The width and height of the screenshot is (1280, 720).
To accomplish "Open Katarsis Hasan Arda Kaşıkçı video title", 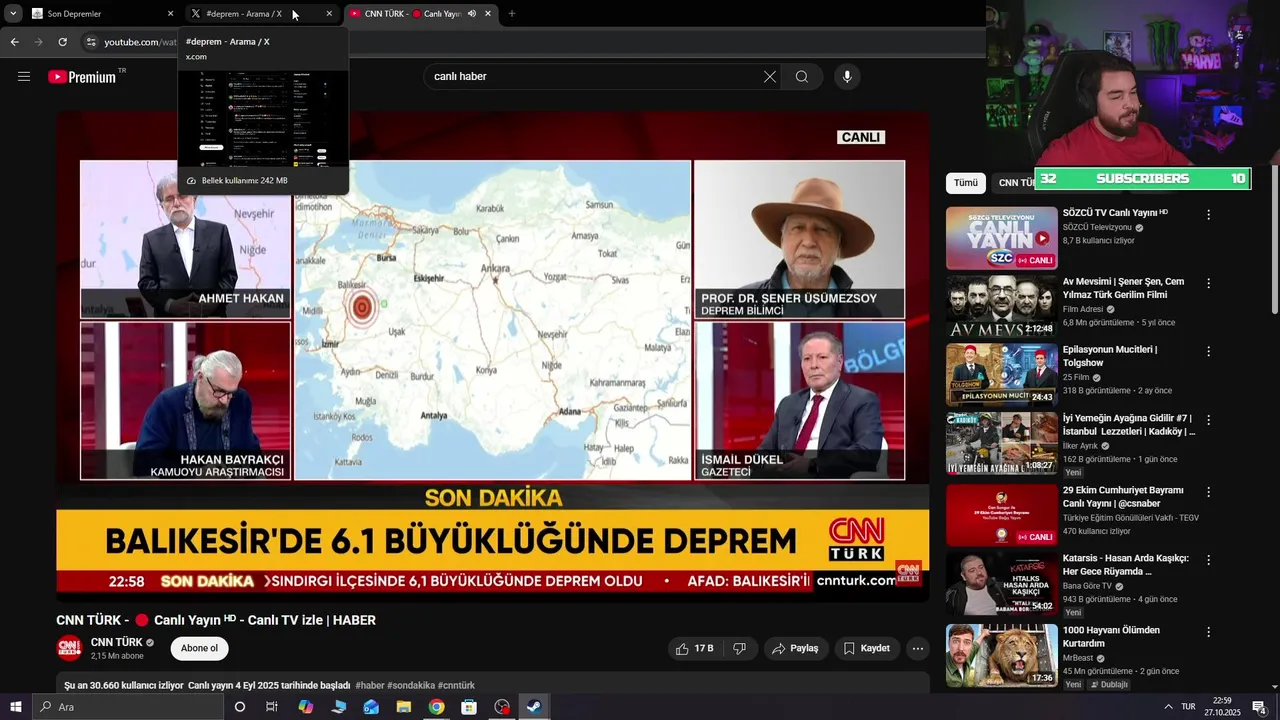I will point(1126,565).
